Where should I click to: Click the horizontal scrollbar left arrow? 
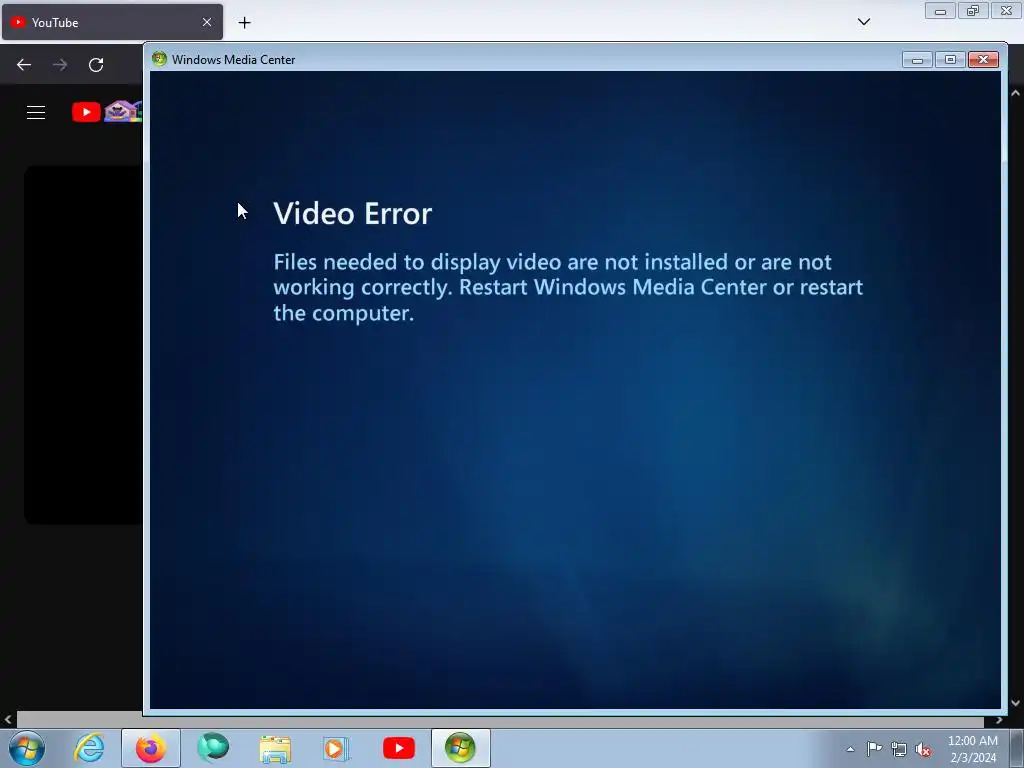click(7, 720)
